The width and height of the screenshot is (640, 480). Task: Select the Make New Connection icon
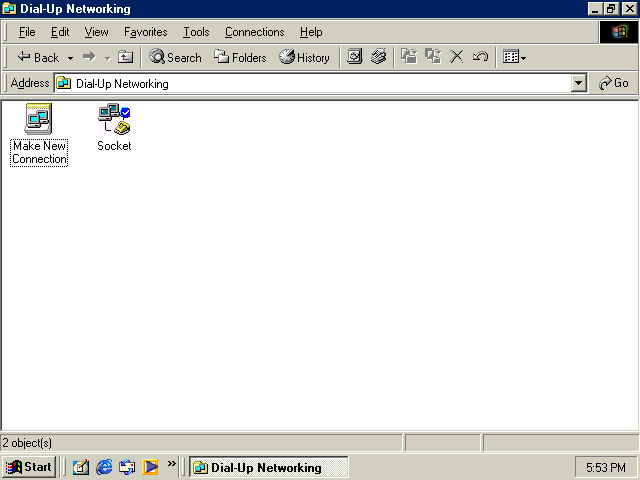point(39,135)
